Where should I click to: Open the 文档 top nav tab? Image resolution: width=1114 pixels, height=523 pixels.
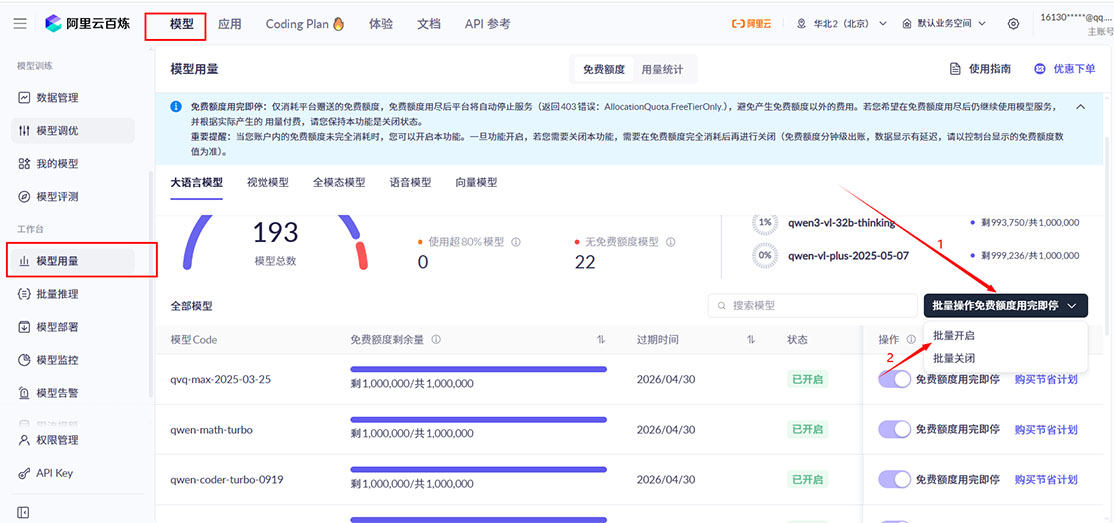tap(428, 24)
